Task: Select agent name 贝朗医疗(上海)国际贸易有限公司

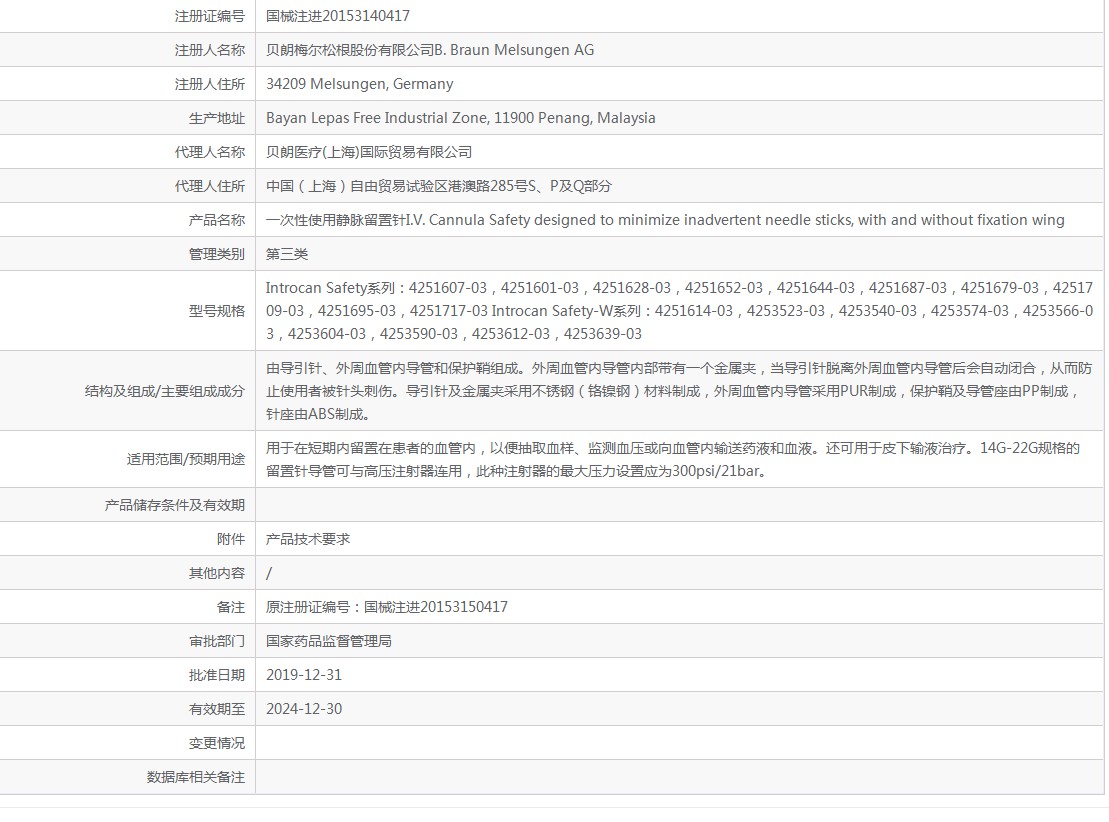Action: click(x=368, y=151)
